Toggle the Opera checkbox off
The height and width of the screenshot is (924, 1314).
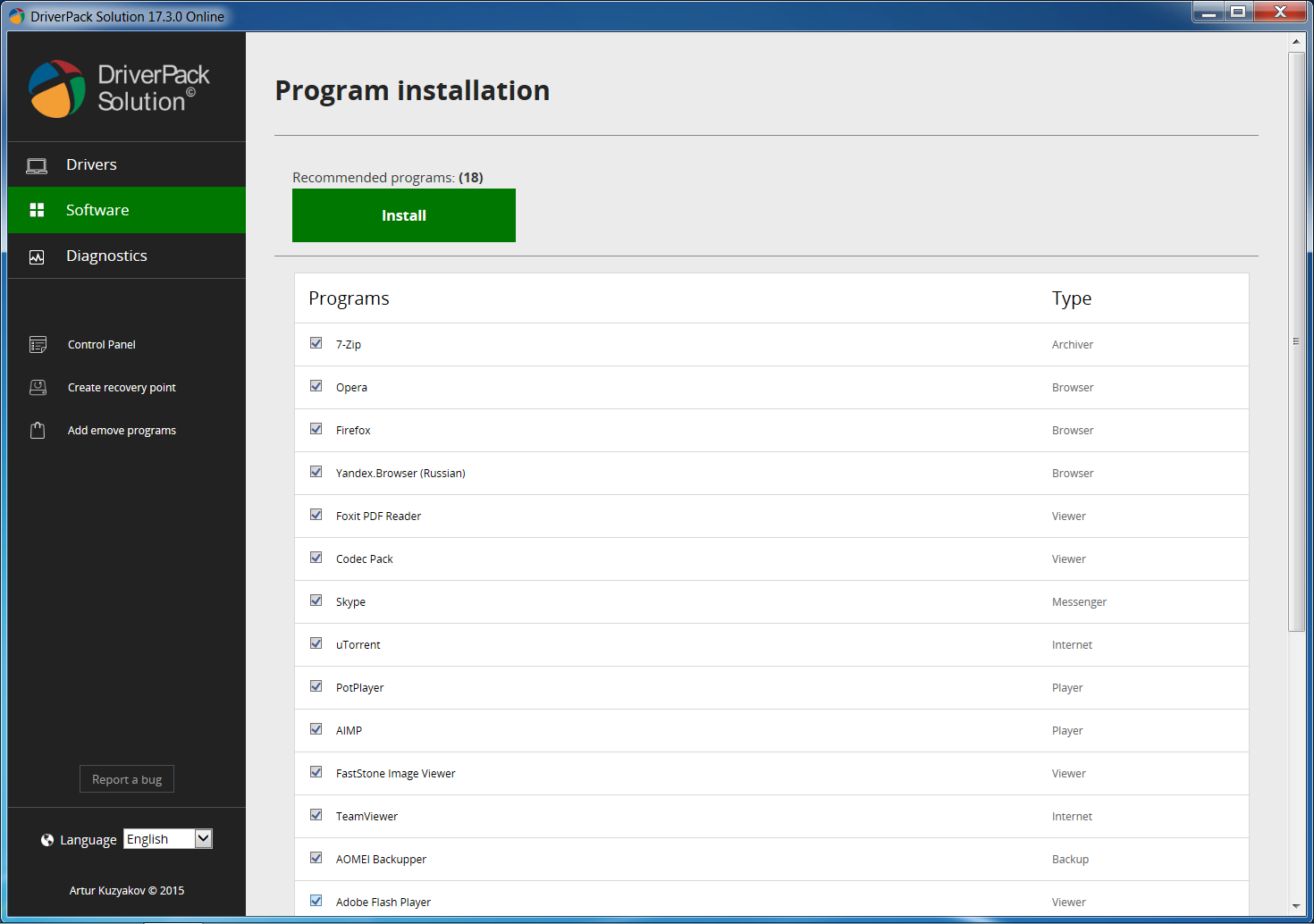(316, 385)
